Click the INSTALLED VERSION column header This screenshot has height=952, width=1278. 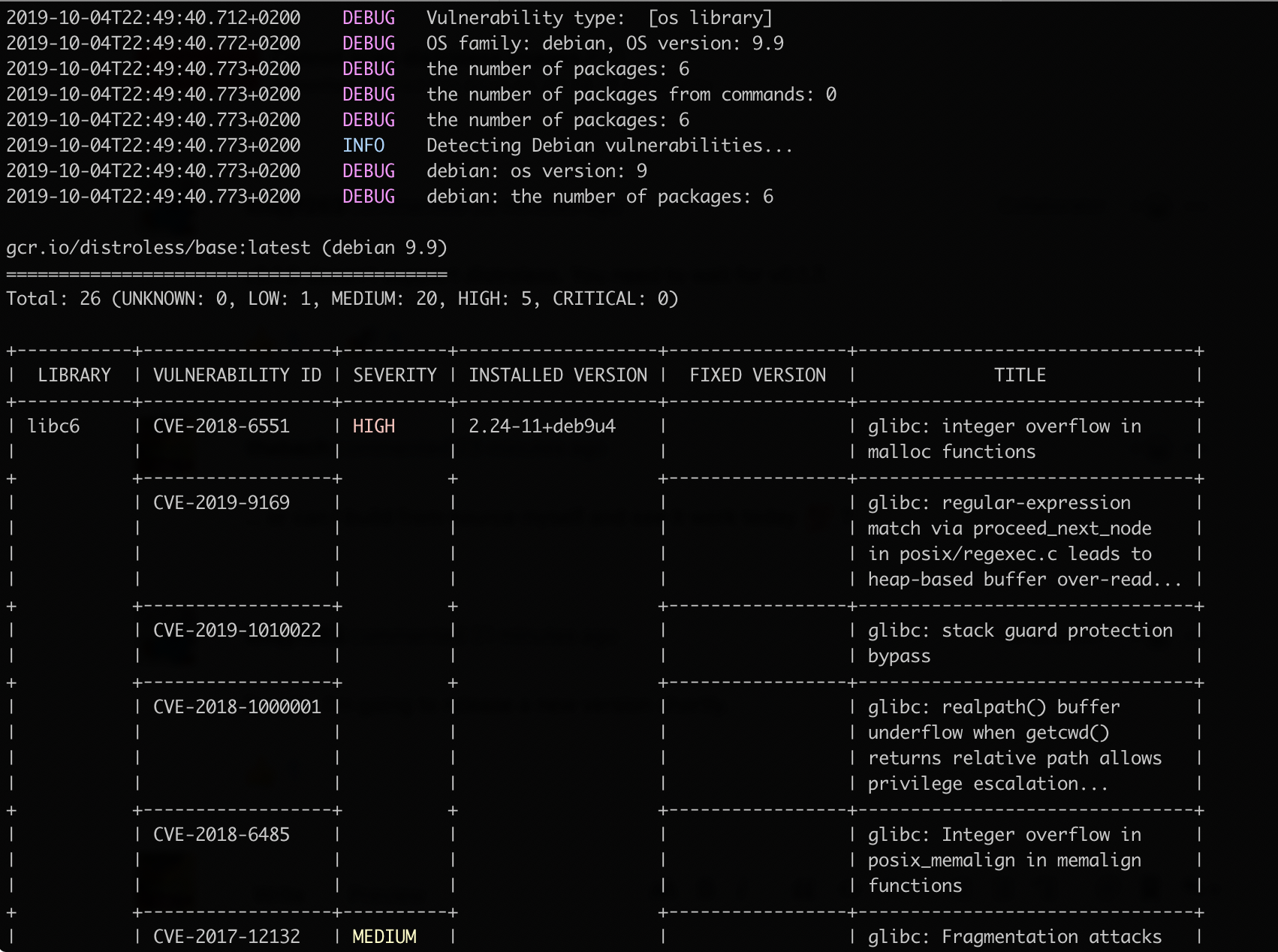pyautogui.click(x=558, y=375)
